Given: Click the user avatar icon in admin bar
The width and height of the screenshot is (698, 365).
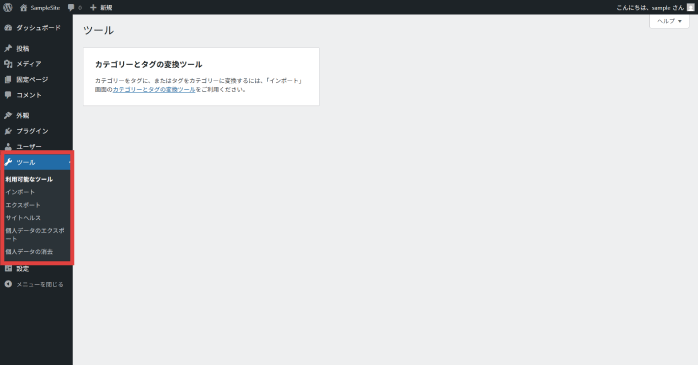Looking at the screenshot, I should click(x=690, y=8).
